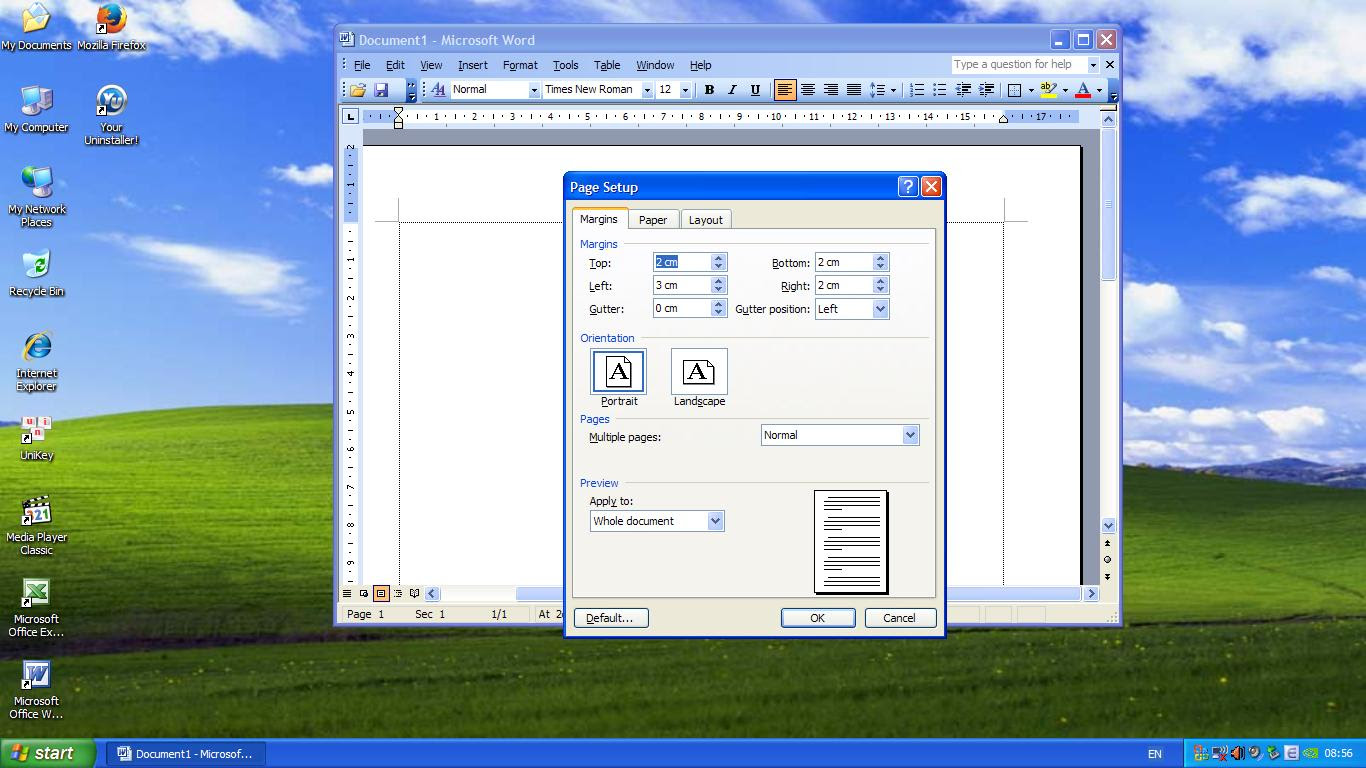Increase the indent

coord(986,90)
